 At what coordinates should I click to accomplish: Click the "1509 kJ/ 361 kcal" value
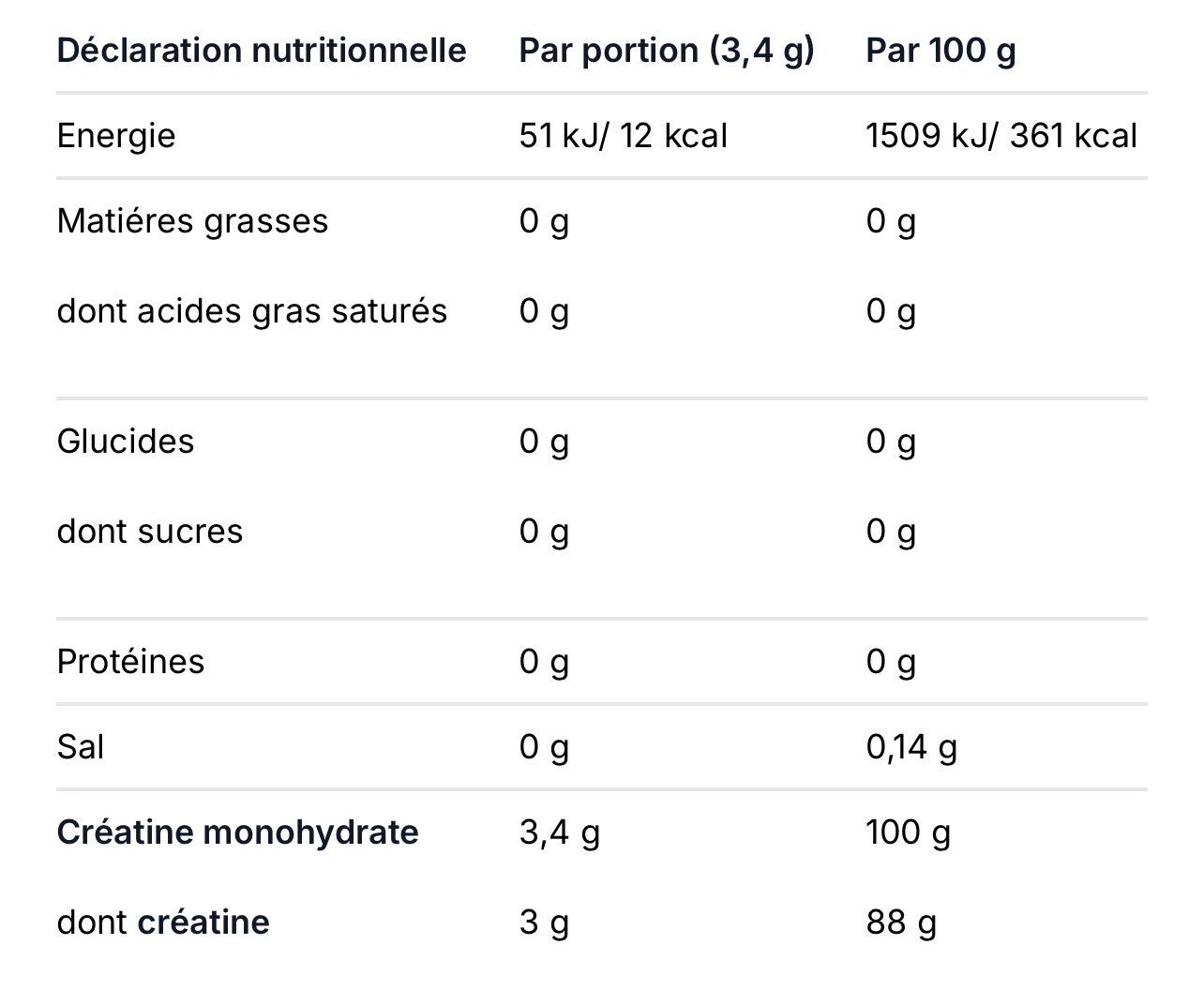(x=1001, y=136)
